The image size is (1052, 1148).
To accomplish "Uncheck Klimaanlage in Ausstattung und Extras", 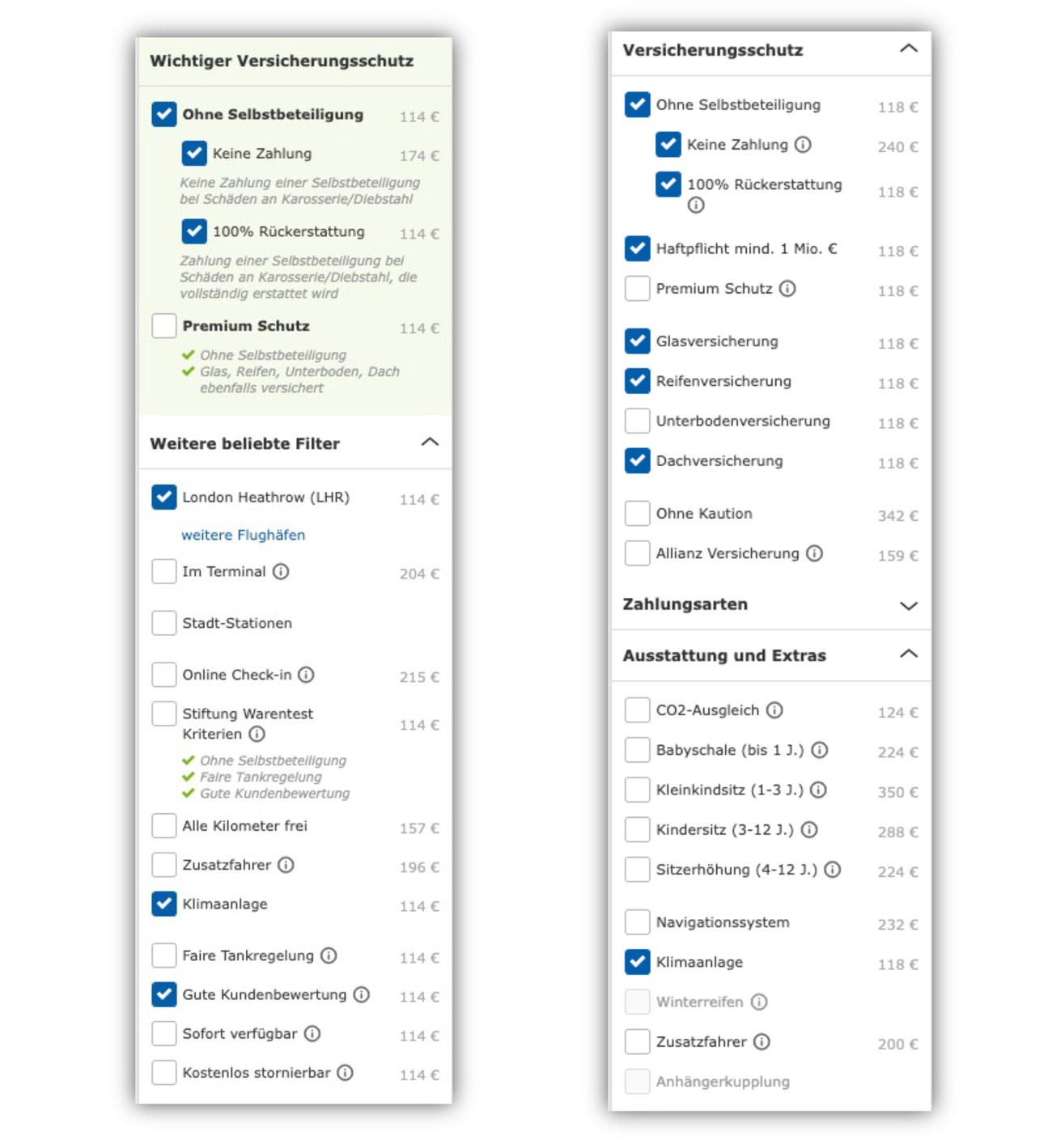I will (x=638, y=962).
